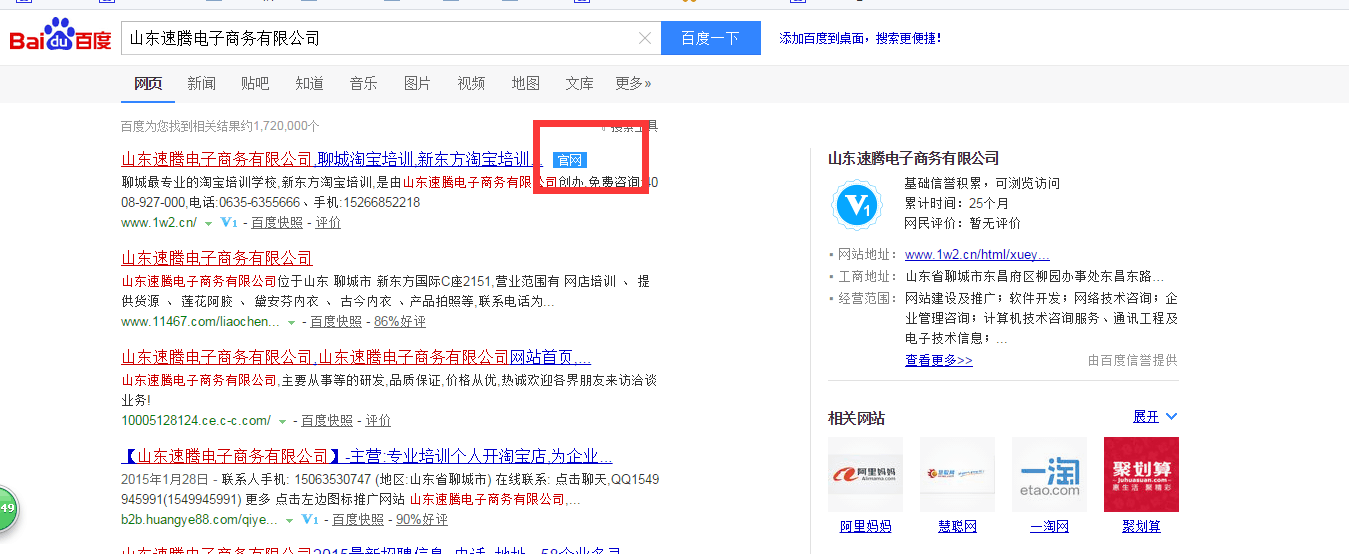Switch to the 视频 tab
This screenshot has width=1349, height=554.
[471, 83]
